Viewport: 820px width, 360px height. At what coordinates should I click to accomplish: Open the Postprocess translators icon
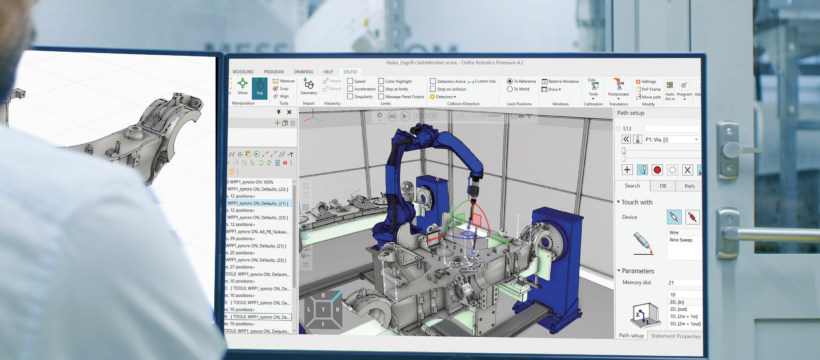pos(618,88)
